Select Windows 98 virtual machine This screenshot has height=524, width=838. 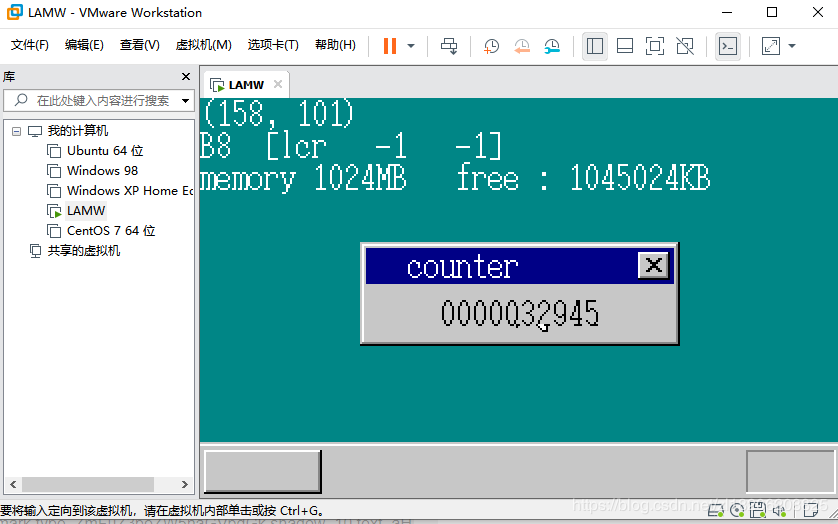pos(102,171)
